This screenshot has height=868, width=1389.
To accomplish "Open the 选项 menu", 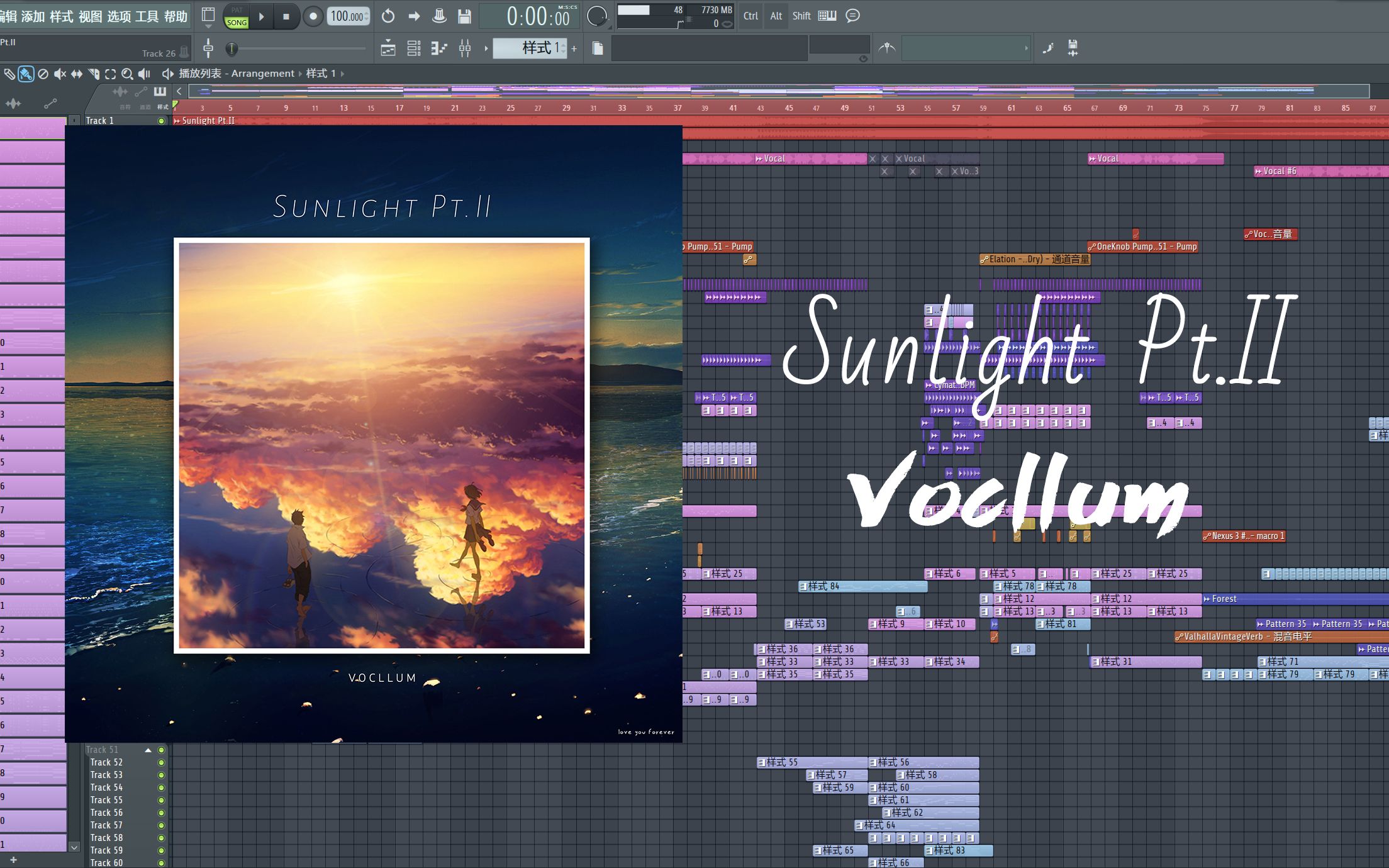I will point(119,16).
